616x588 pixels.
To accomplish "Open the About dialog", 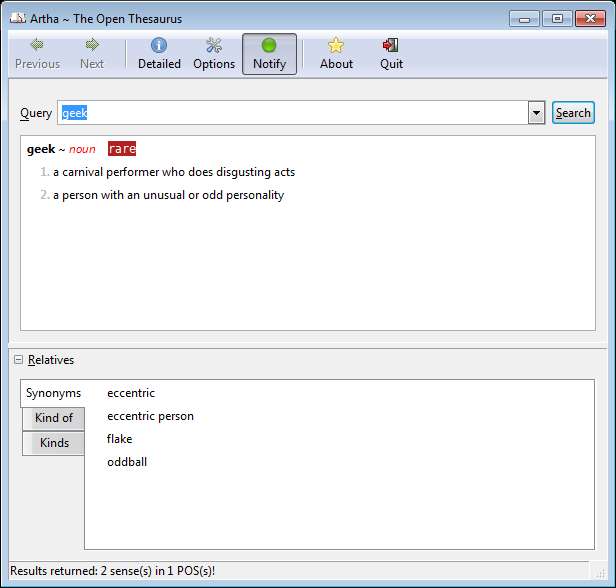I will click(x=336, y=54).
